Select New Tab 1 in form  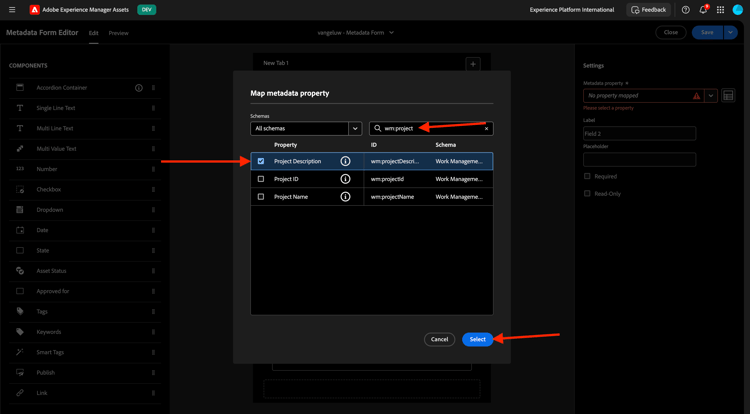click(x=276, y=63)
